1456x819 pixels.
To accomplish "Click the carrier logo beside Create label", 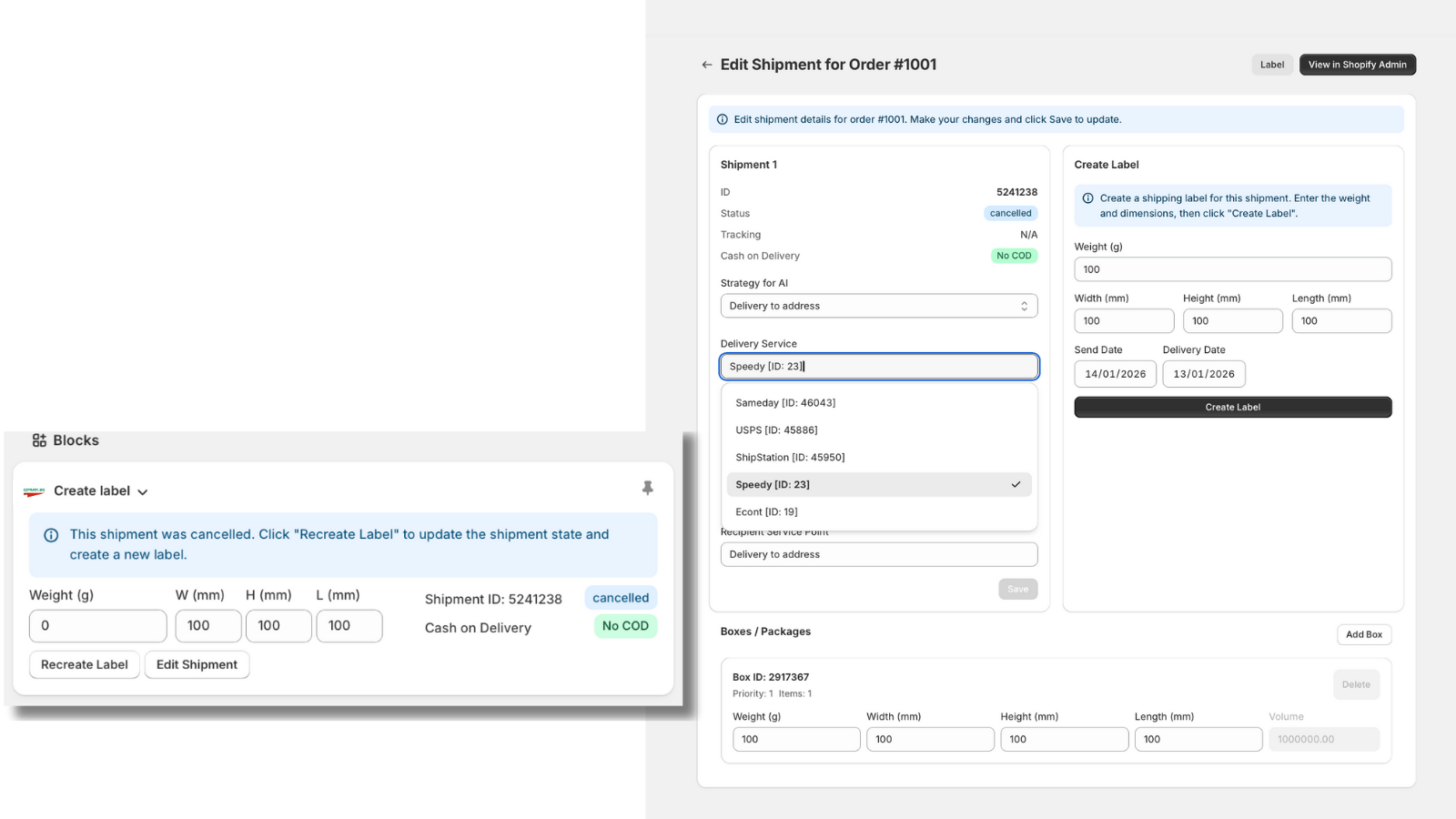I will tap(35, 491).
